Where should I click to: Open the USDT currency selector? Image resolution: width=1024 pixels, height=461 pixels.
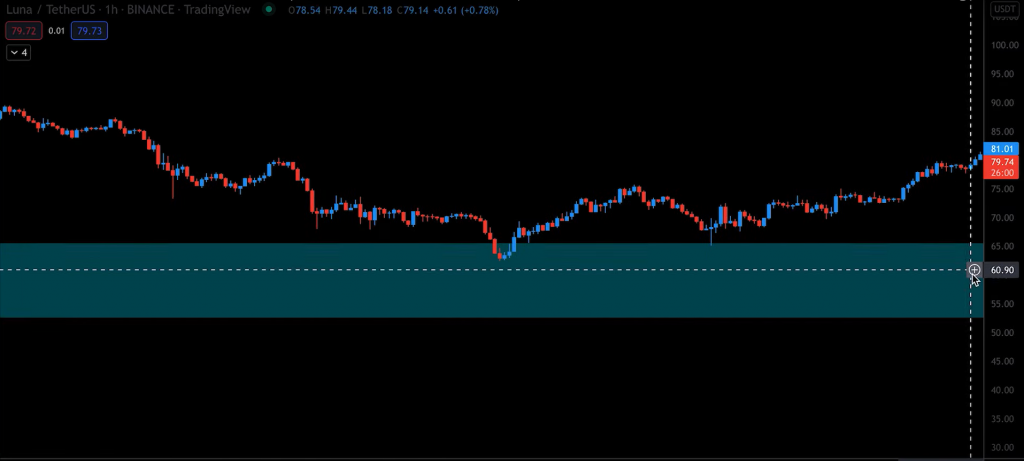point(1004,11)
